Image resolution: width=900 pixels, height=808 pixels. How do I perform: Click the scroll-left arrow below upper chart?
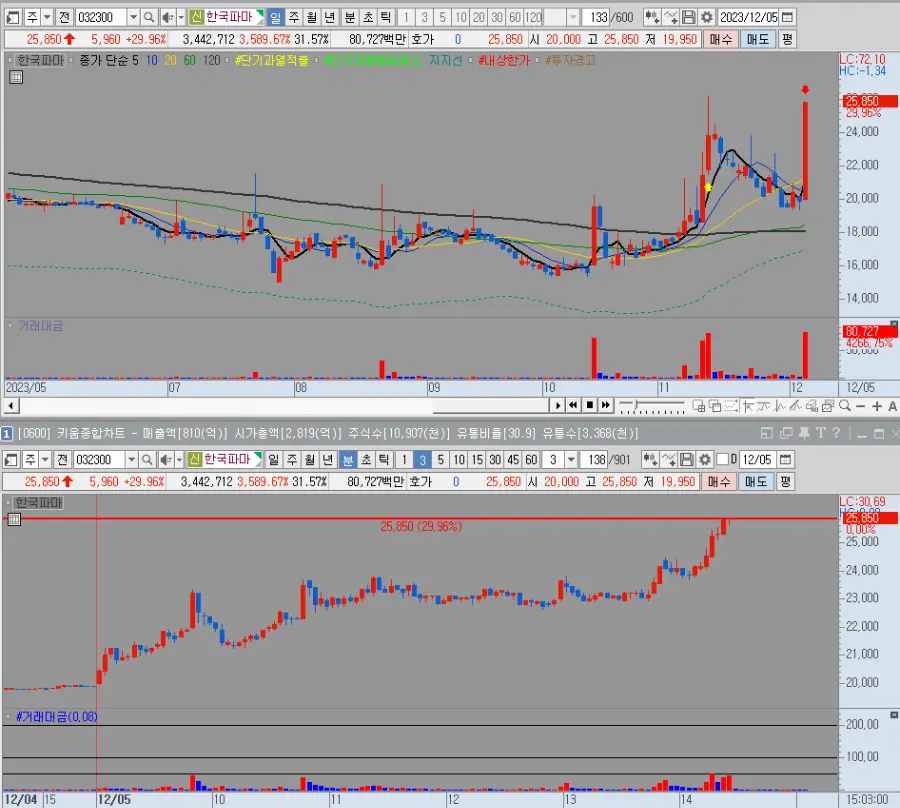pos(11,406)
